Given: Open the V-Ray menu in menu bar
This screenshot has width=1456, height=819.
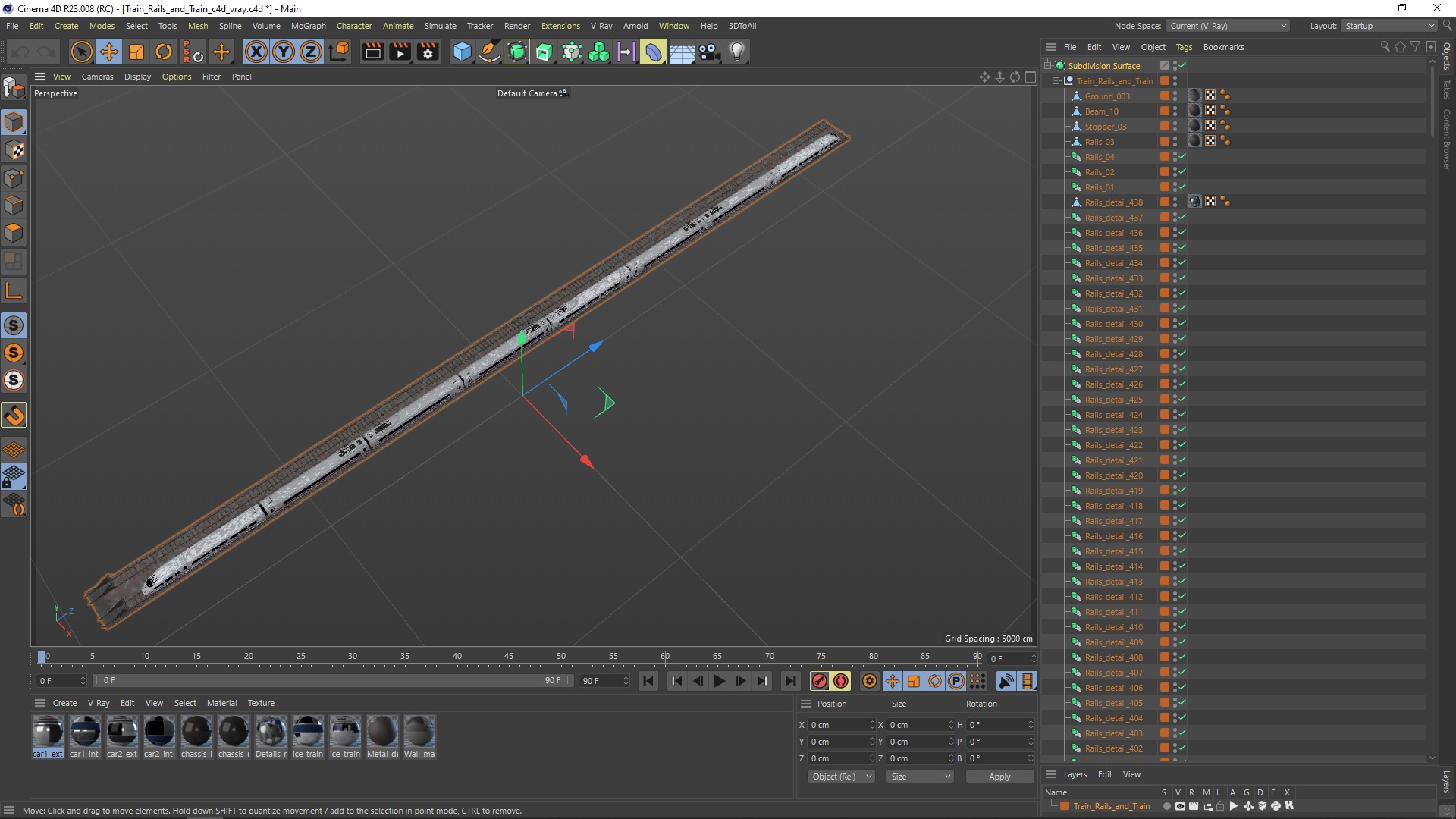Looking at the screenshot, I should [x=601, y=26].
